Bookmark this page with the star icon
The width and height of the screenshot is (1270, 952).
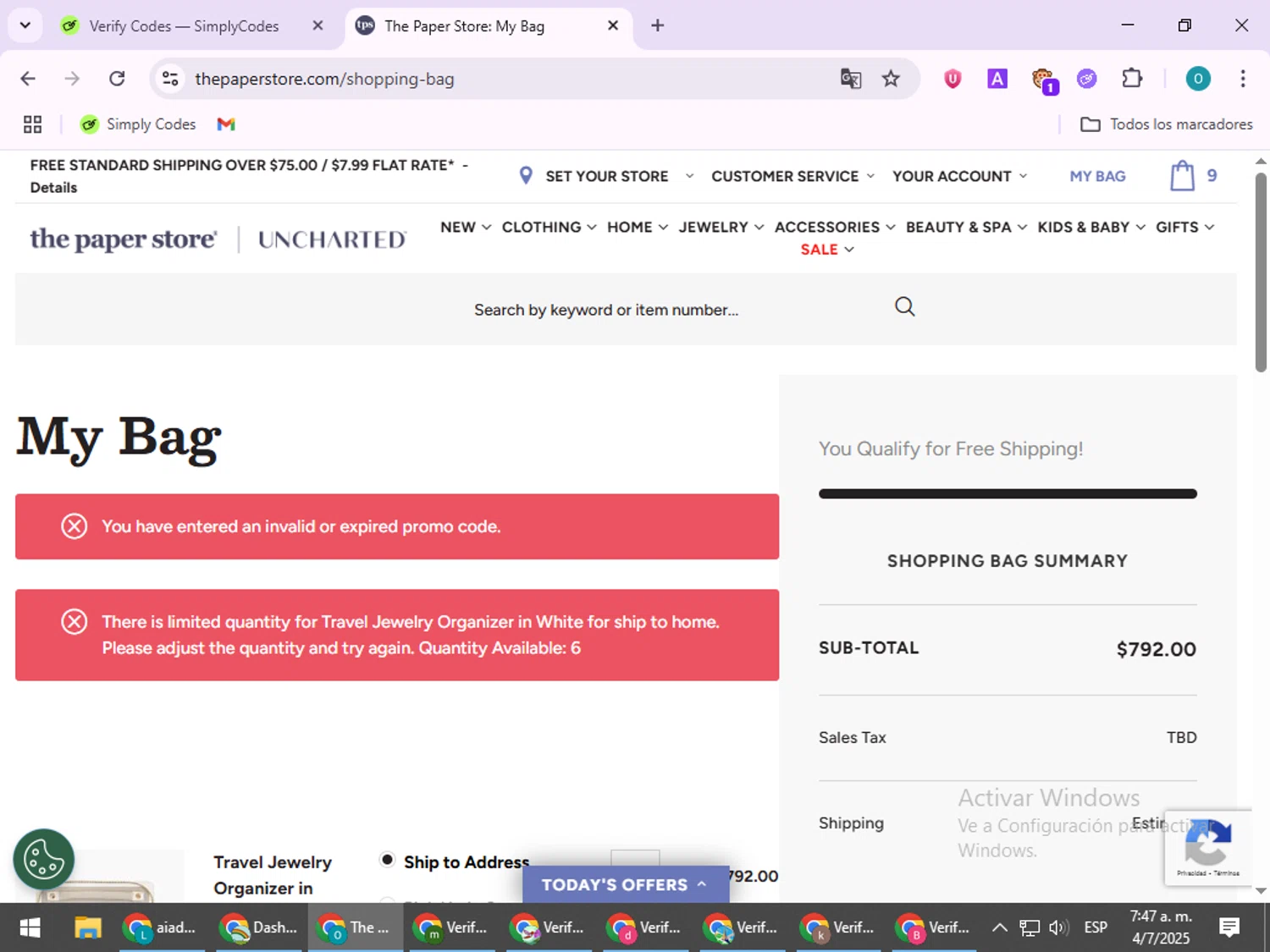[891, 79]
